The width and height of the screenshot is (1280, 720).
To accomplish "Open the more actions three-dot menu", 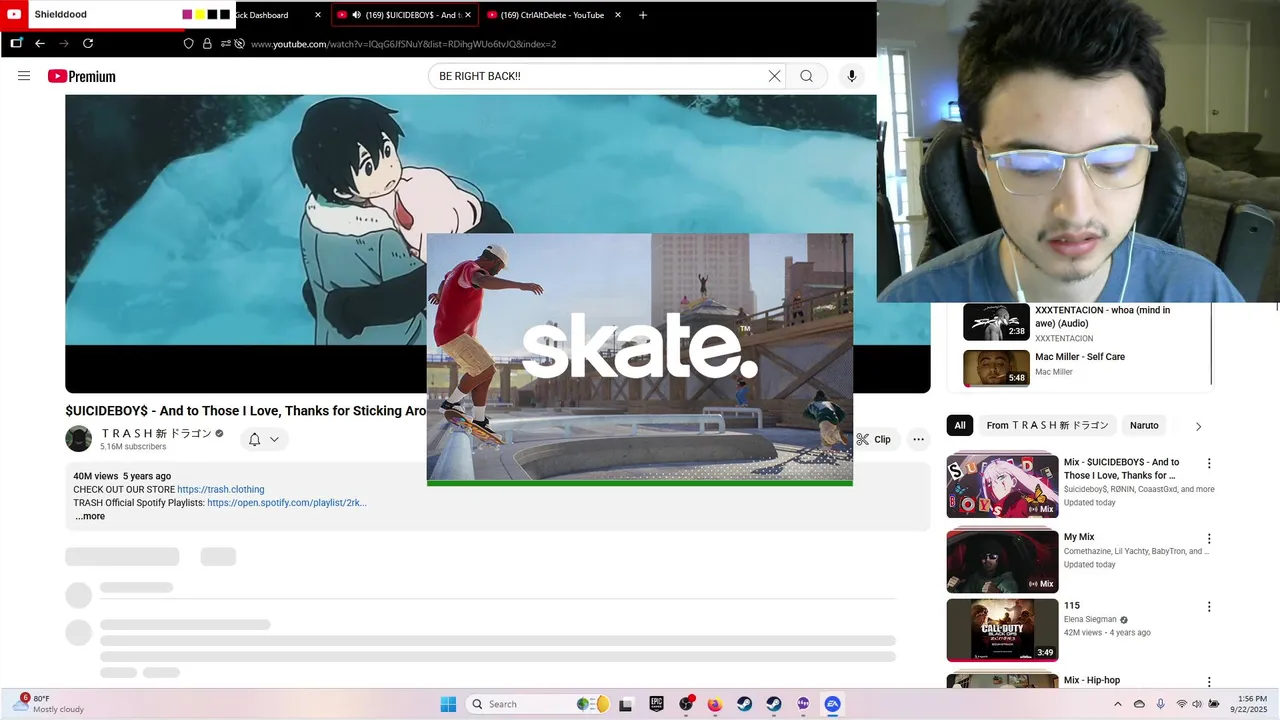I will (918, 439).
